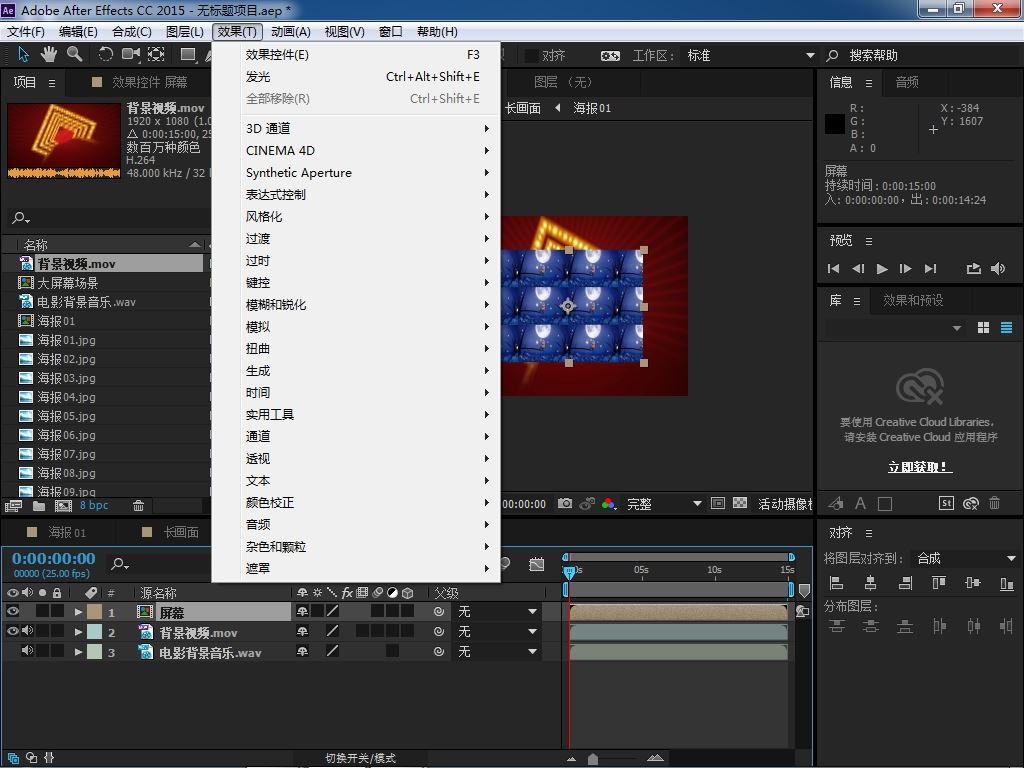Select the Pan Behind anchor tool
This screenshot has height=768, width=1024.
pos(156,54)
